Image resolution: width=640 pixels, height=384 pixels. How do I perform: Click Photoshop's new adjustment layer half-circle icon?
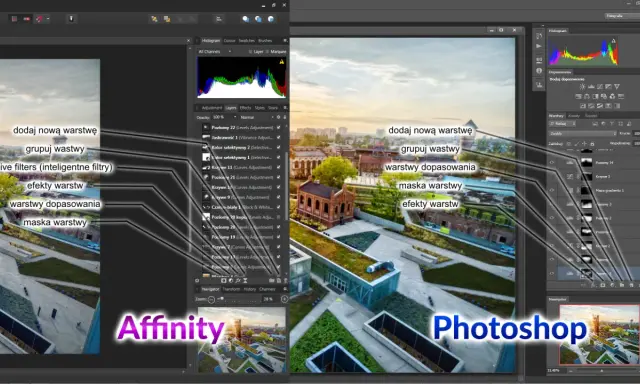(612, 285)
